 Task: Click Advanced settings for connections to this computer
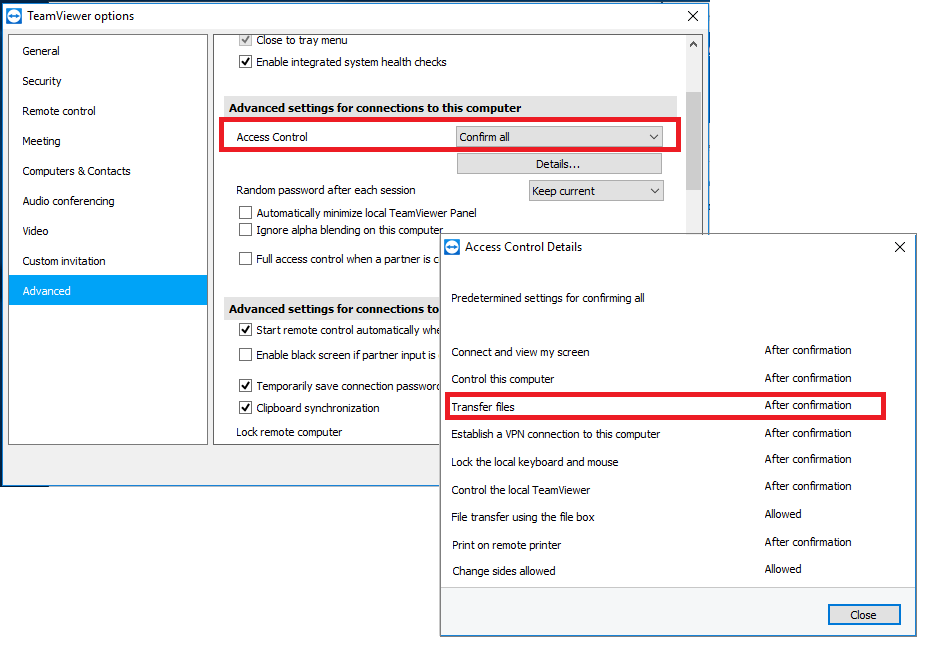point(375,108)
